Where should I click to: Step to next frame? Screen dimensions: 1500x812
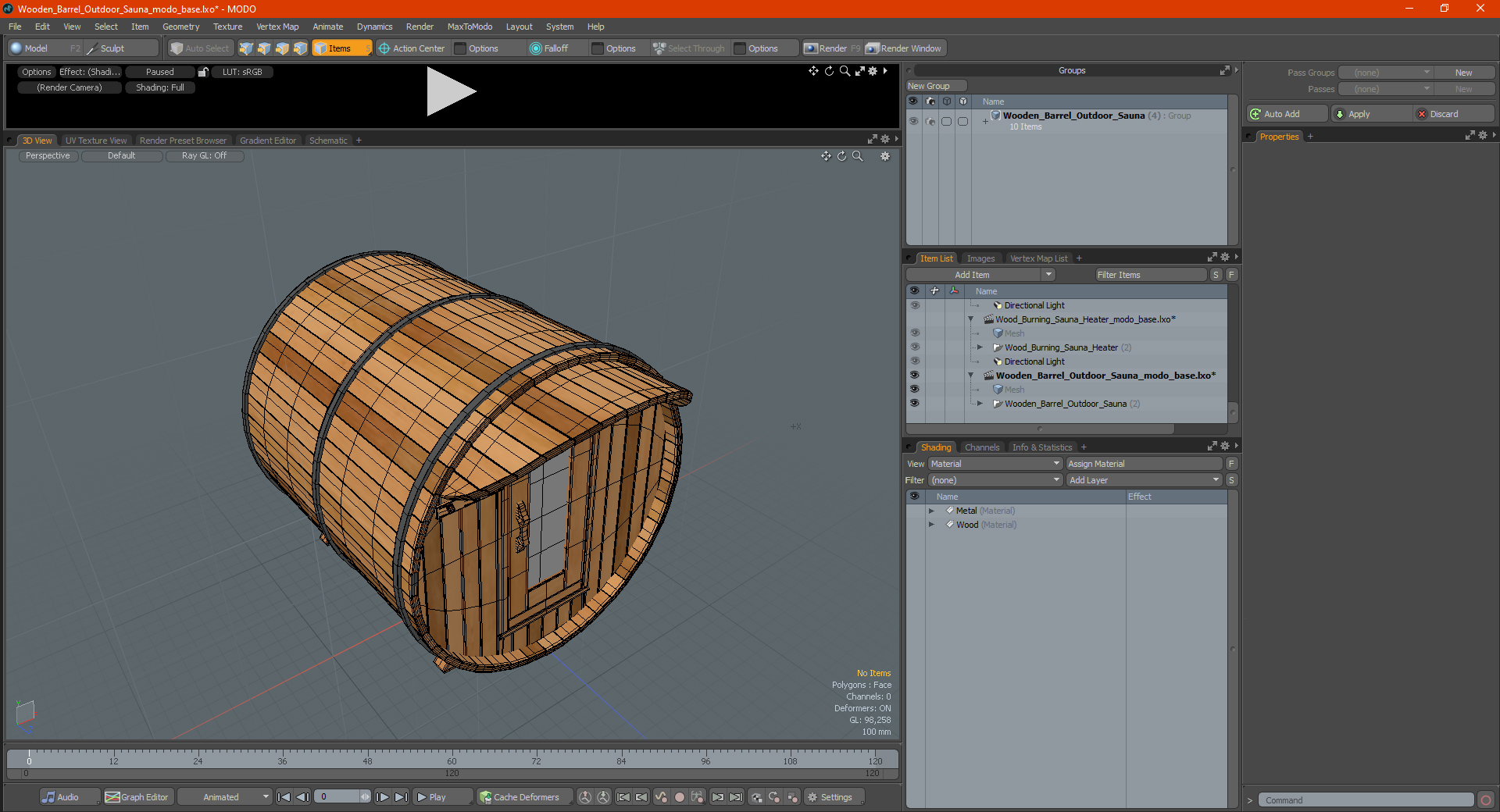coord(382,797)
